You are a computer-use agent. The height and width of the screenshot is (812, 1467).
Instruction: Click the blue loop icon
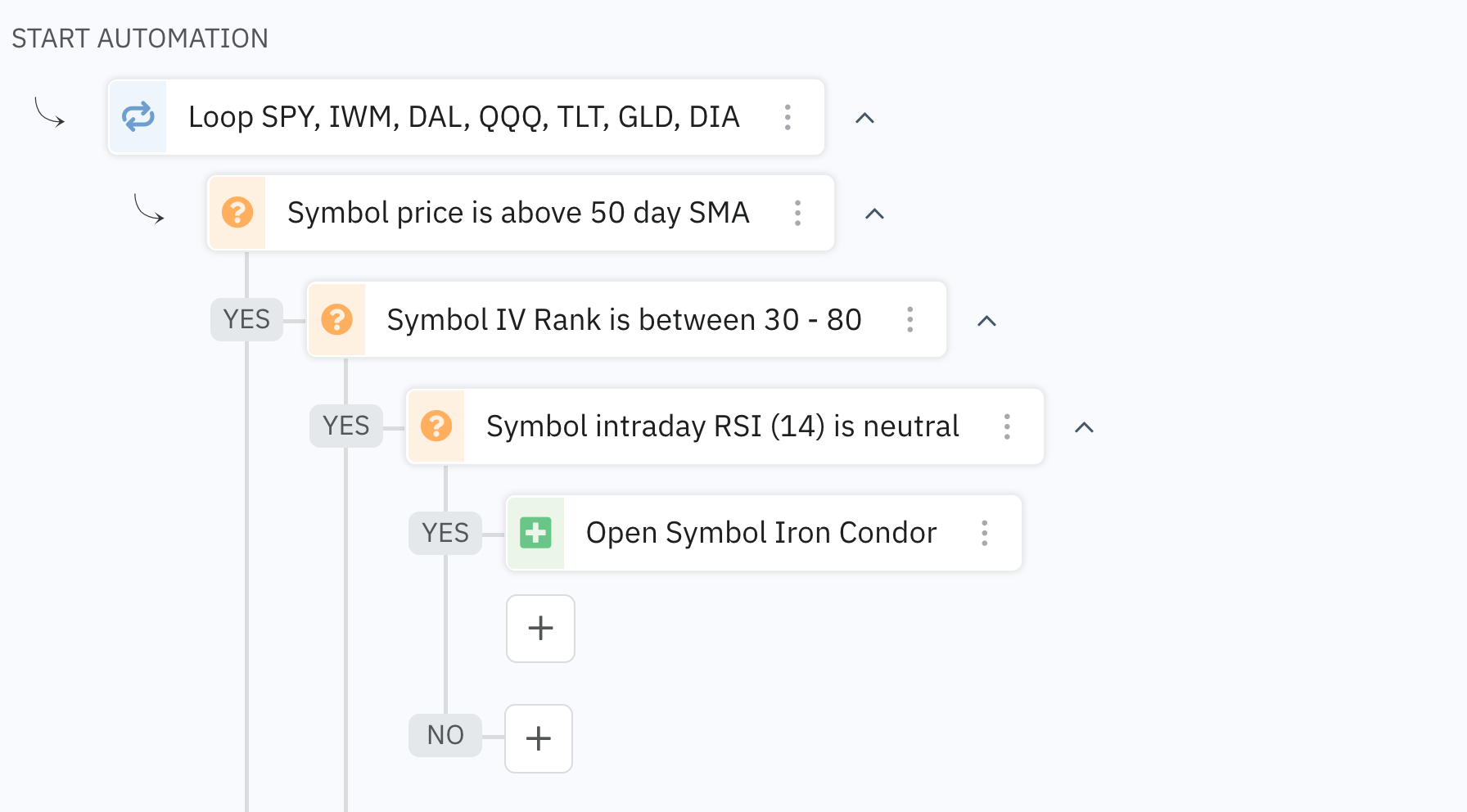tap(138, 117)
